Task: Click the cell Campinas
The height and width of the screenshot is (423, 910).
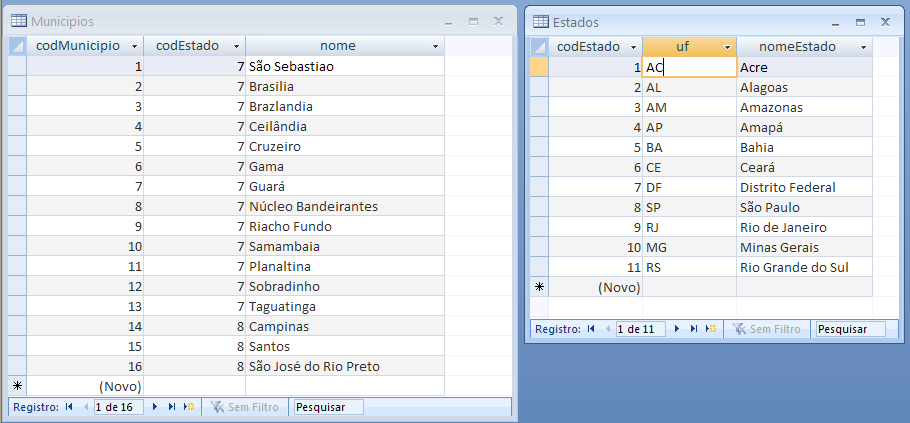Action: point(345,327)
